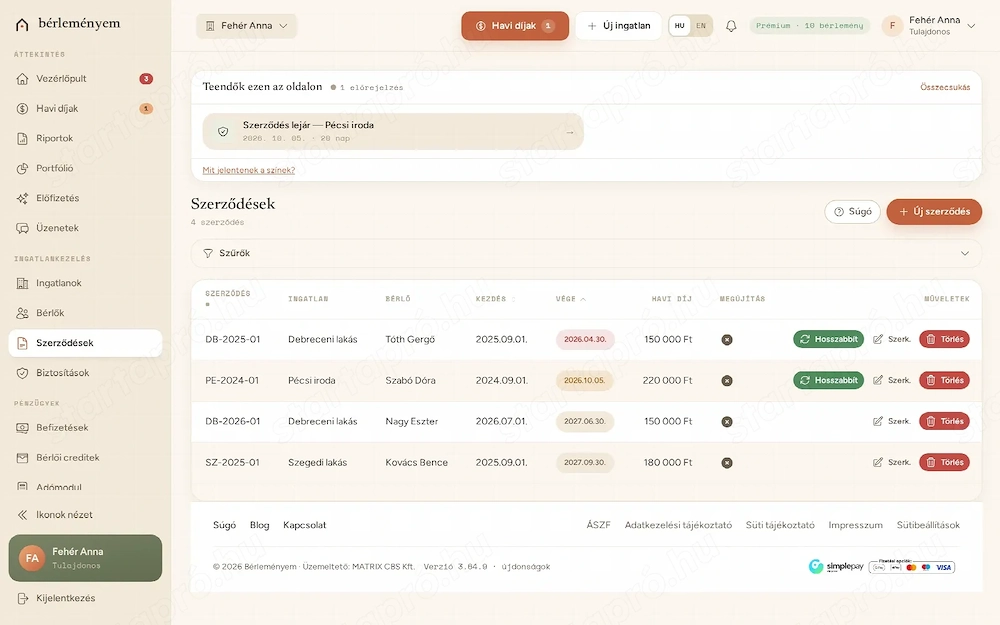Viewport: 1000px width, 625px height.
Task: Click the edit pencil for SZ-2025-01
Action: pyautogui.click(x=878, y=462)
